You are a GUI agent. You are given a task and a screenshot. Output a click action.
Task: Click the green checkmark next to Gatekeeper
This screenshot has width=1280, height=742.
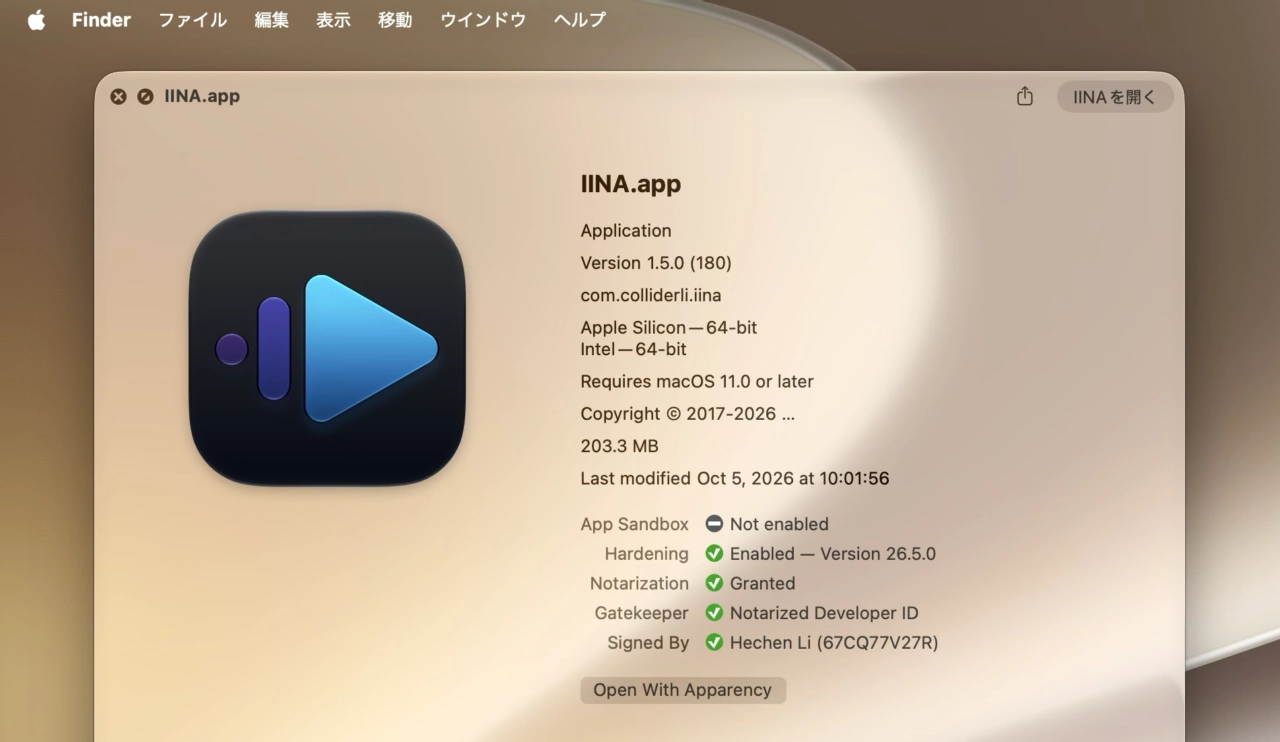coord(714,613)
